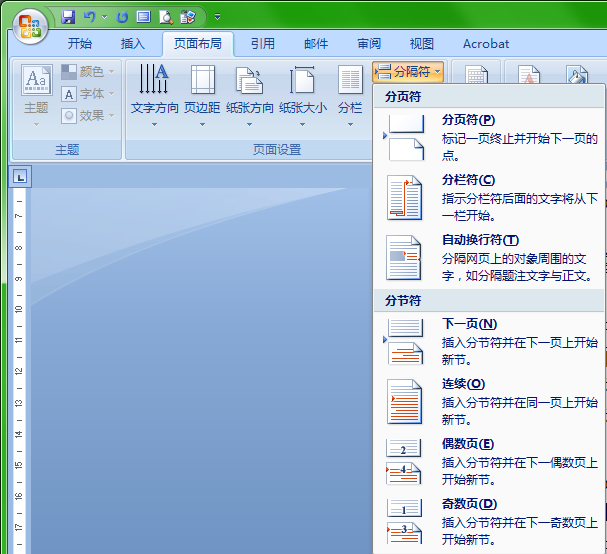Collapse the 分隔符 breaks dropdown button
Viewport: 607px width, 554px height.
(x=408, y=72)
